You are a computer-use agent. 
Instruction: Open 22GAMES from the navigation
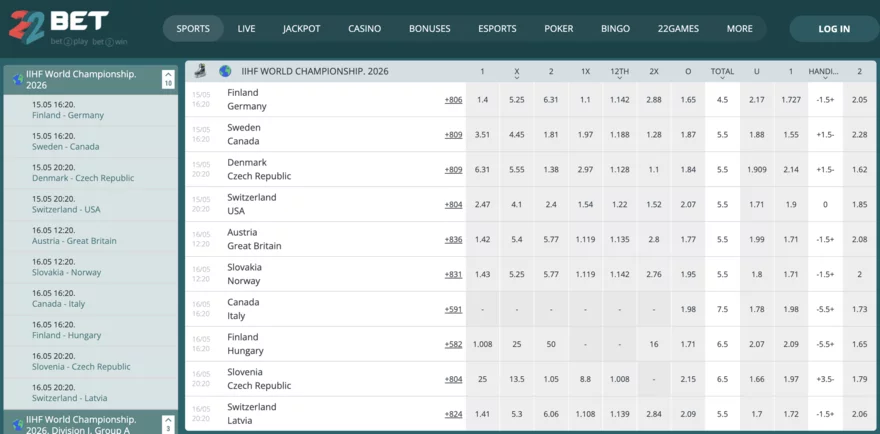tap(678, 29)
